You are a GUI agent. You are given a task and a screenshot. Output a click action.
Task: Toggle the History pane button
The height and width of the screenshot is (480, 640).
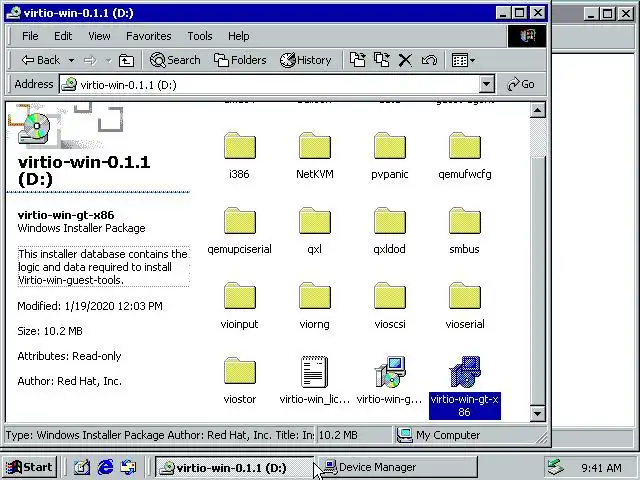(305, 60)
